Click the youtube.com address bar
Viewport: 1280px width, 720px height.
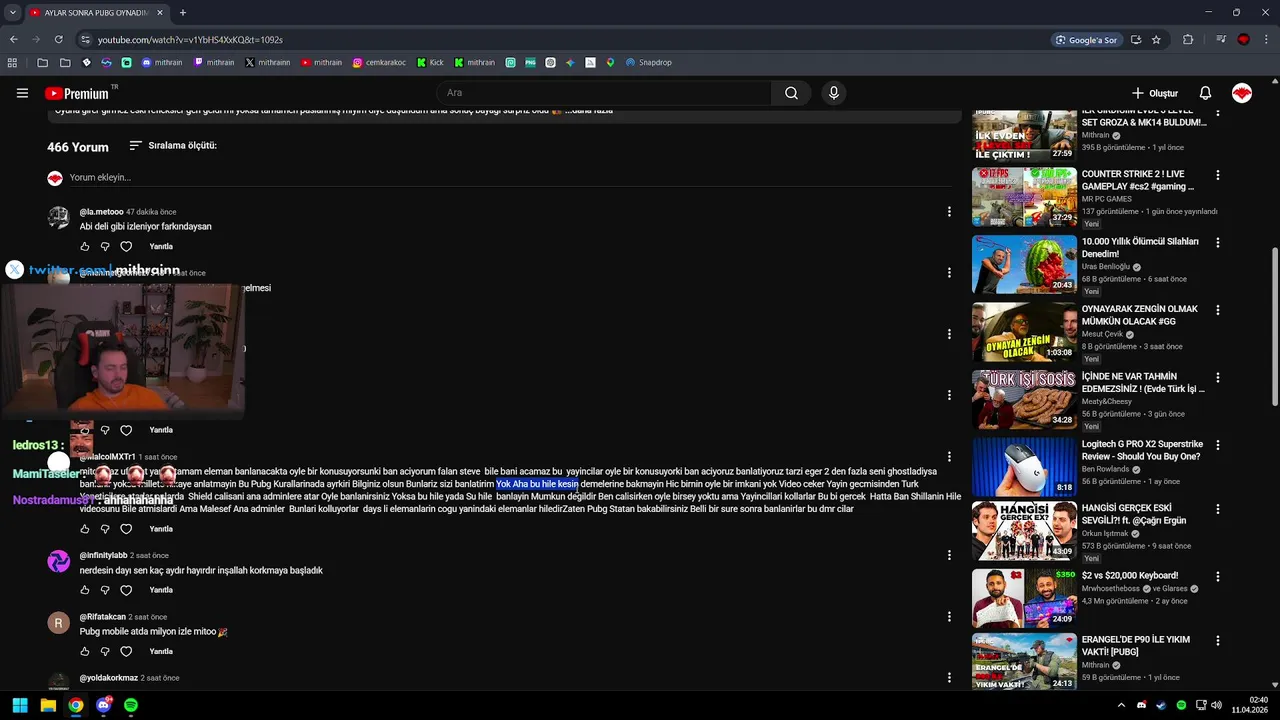pyautogui.click(x=560, y=40)
